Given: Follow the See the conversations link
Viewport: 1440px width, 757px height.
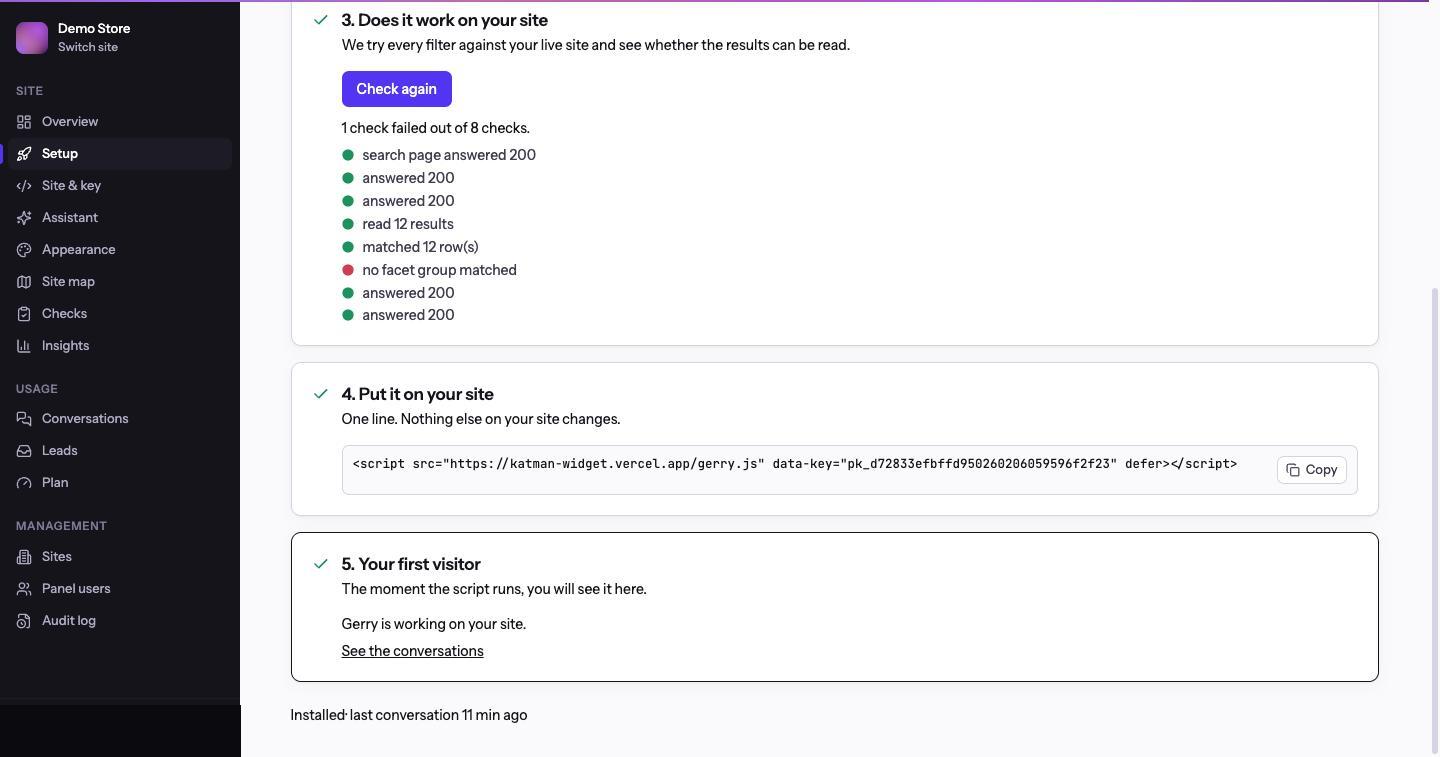Looking at the screenshot, I should (412, 651).
